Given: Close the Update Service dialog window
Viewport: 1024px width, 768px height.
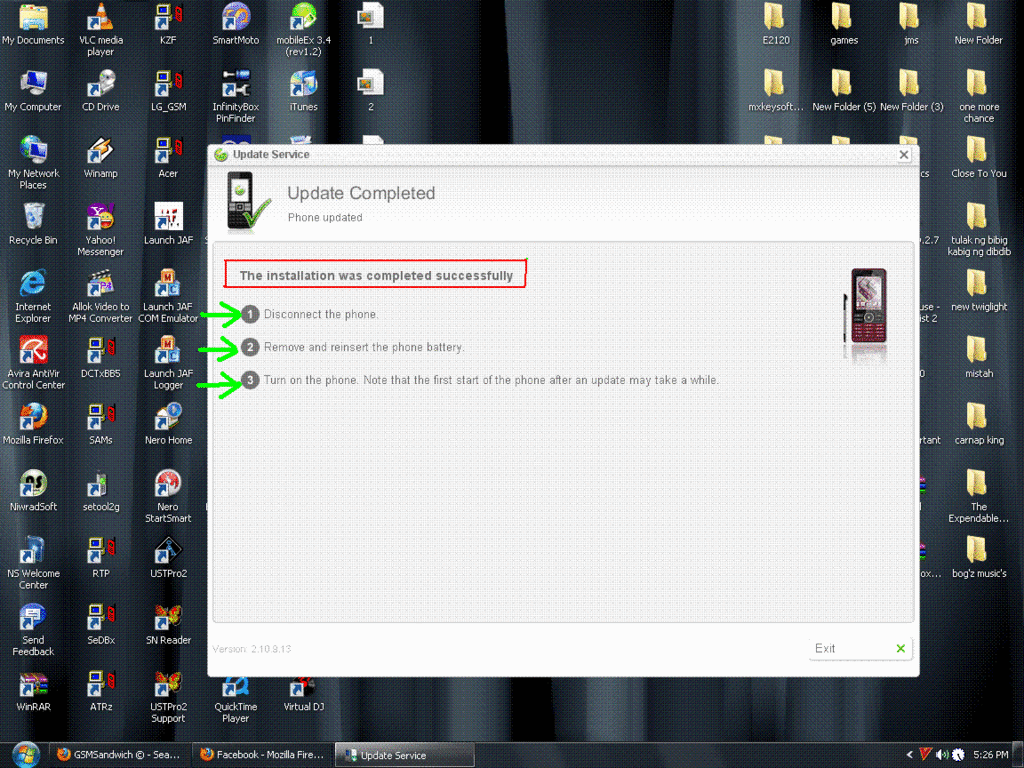Looking at the screenshot, I should (904, 155).
